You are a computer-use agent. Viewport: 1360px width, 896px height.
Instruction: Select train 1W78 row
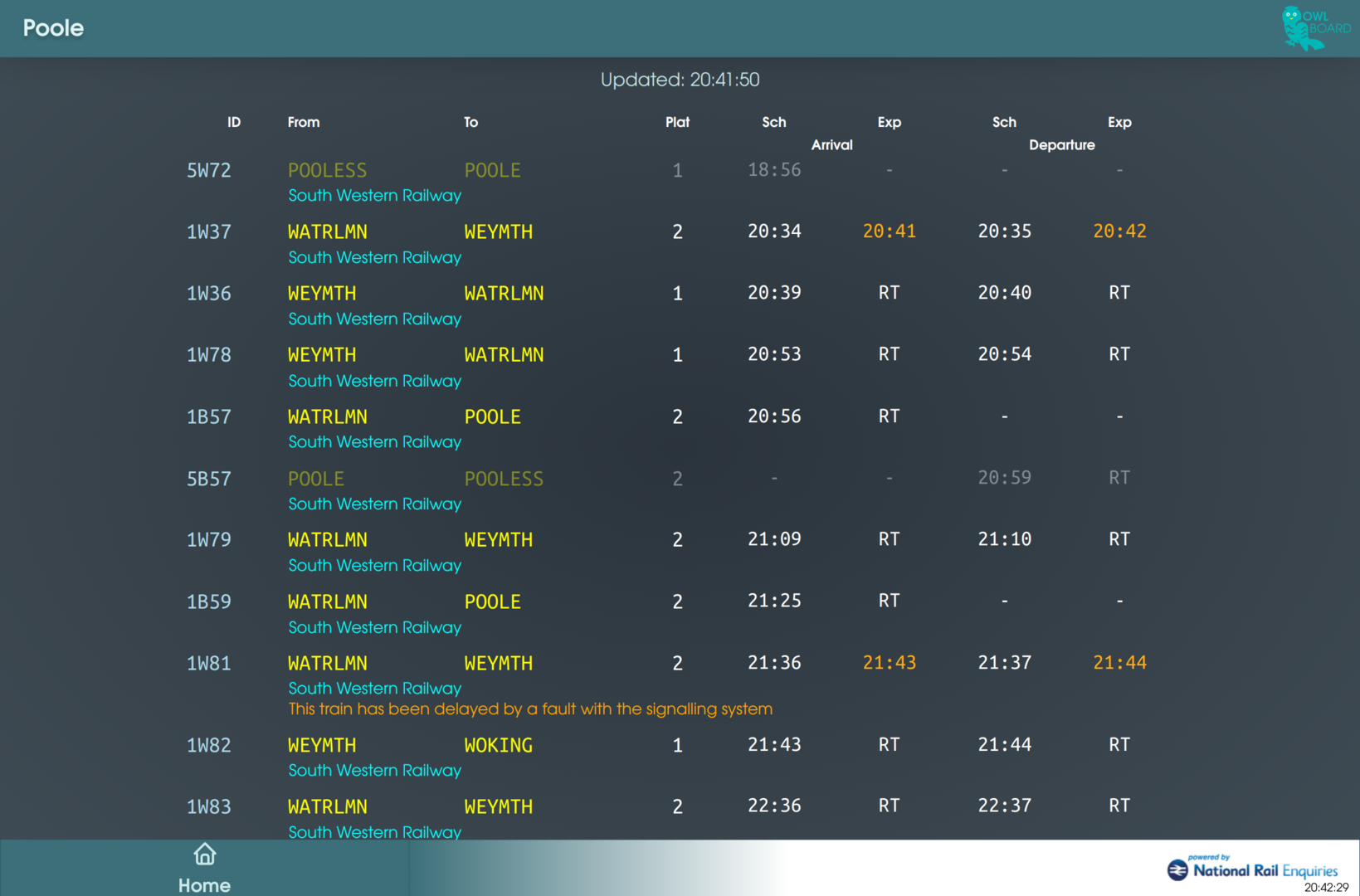[208, 355]
